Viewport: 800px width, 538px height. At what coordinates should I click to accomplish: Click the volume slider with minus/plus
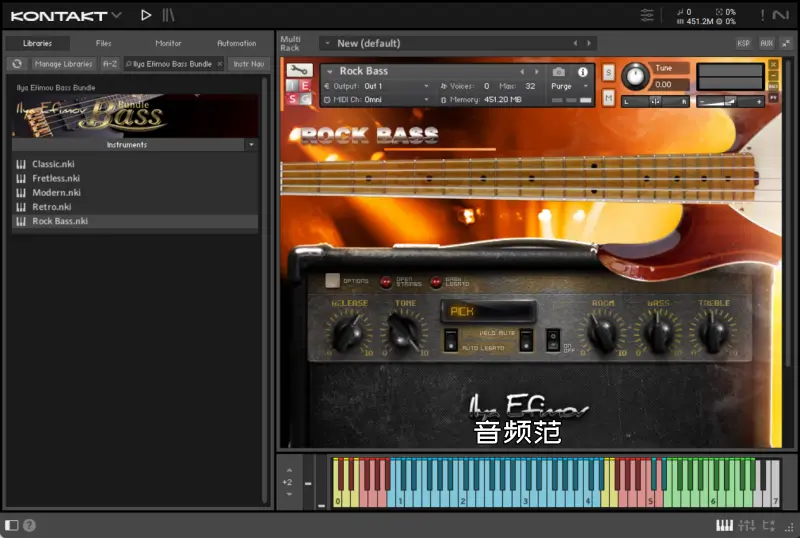tap(730, 102)
